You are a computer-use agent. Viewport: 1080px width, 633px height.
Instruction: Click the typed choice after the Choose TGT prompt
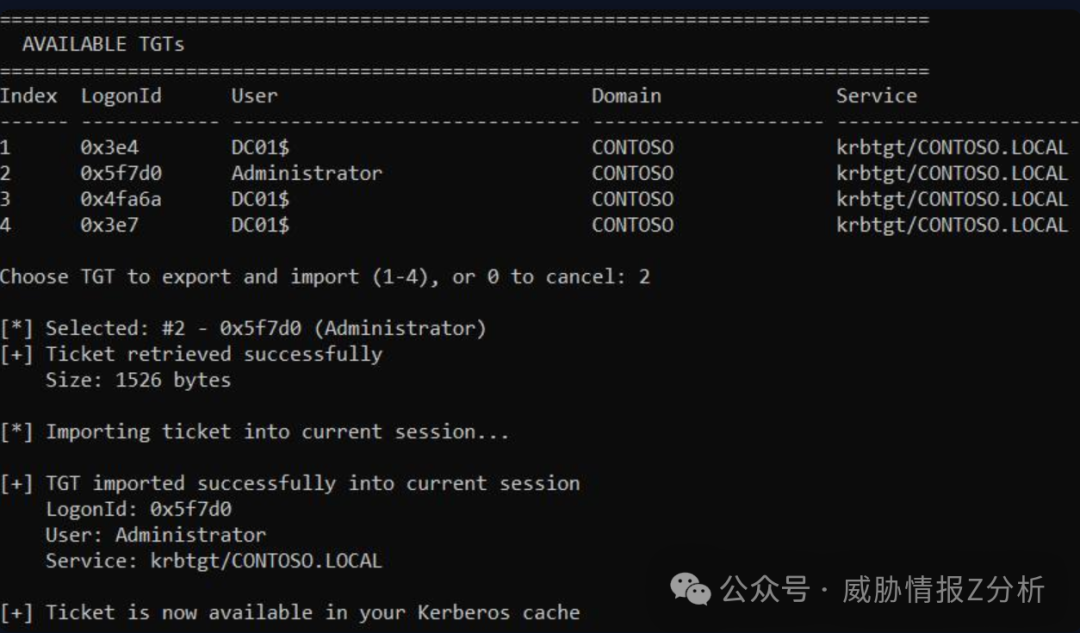(644, 277)
